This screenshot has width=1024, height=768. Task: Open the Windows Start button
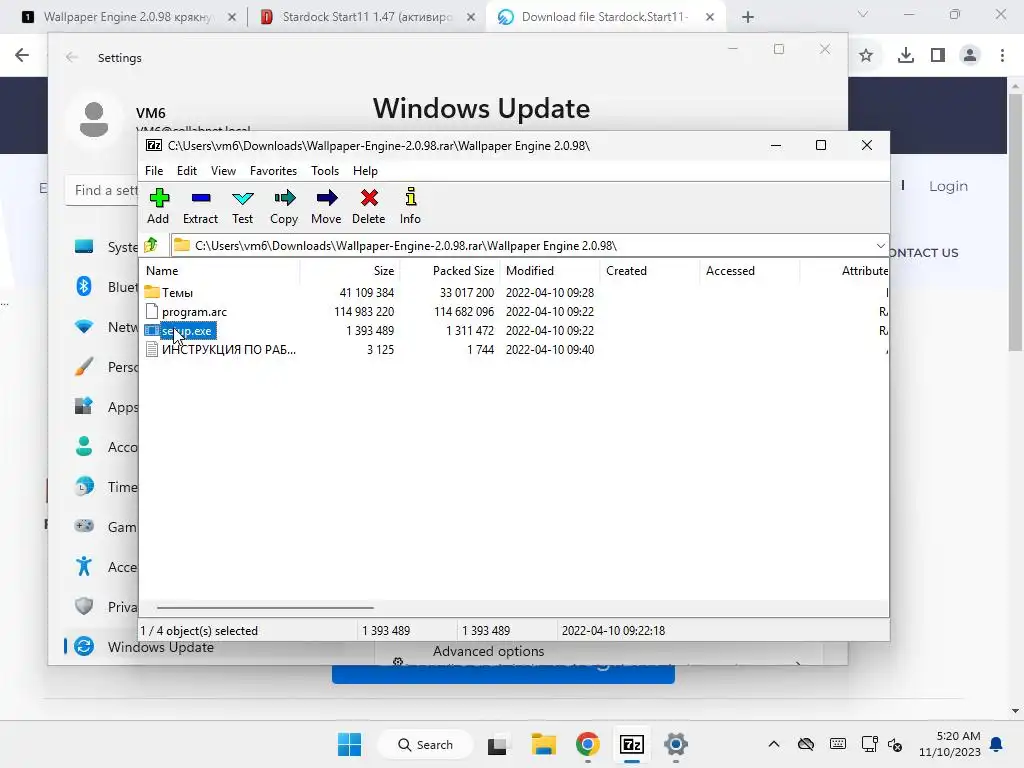[349, 744]
